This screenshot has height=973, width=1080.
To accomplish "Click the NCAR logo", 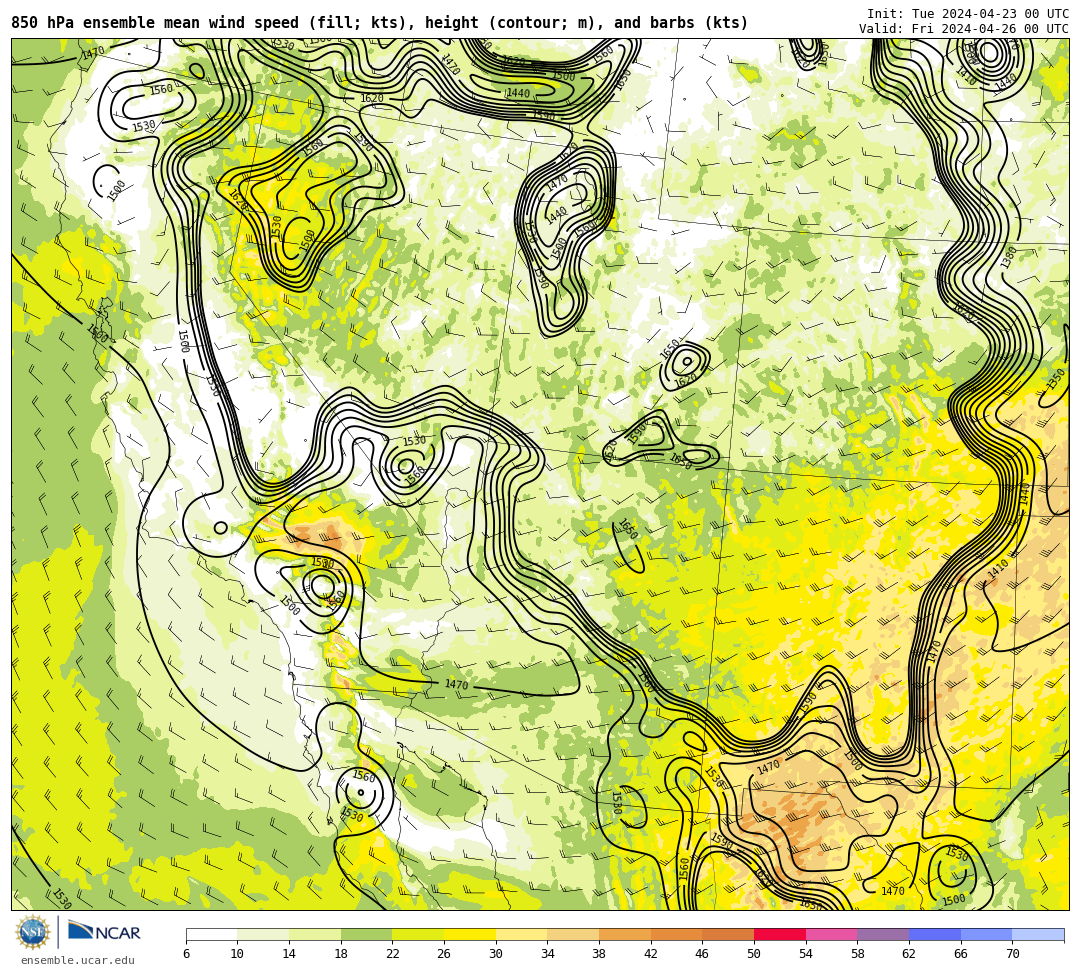I will [104, 932].
